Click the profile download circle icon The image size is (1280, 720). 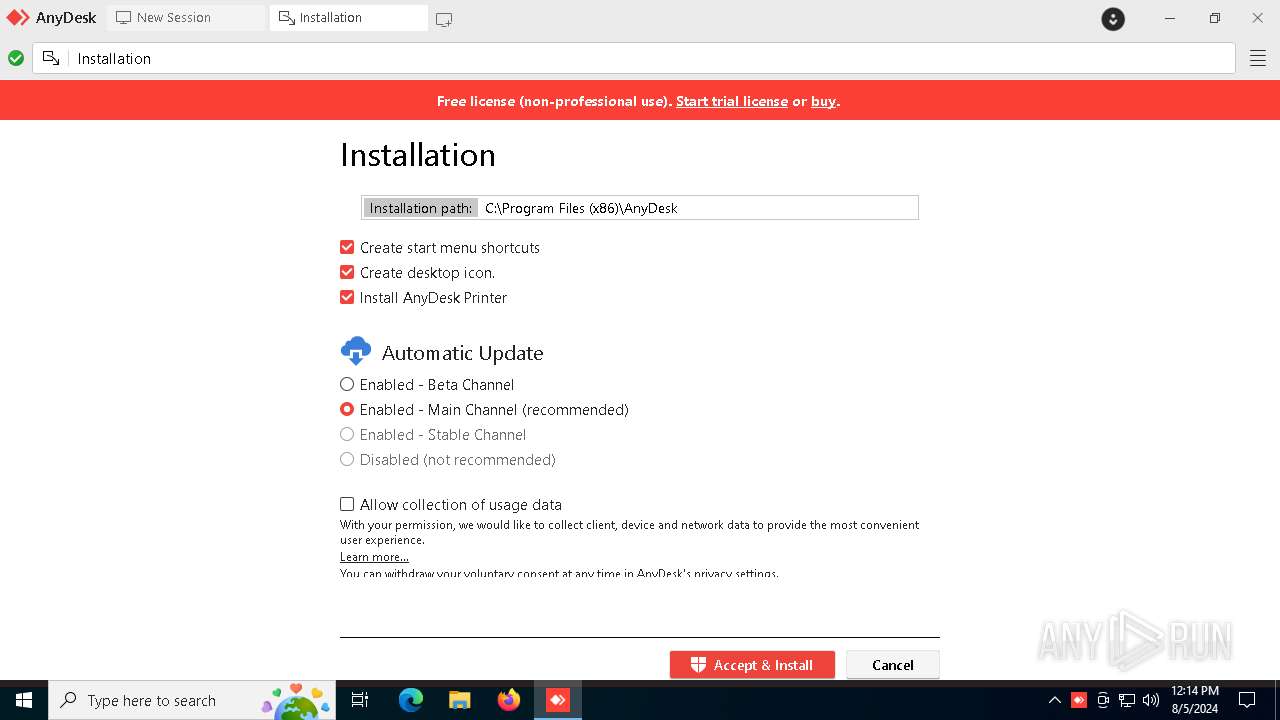[1113, 19]
